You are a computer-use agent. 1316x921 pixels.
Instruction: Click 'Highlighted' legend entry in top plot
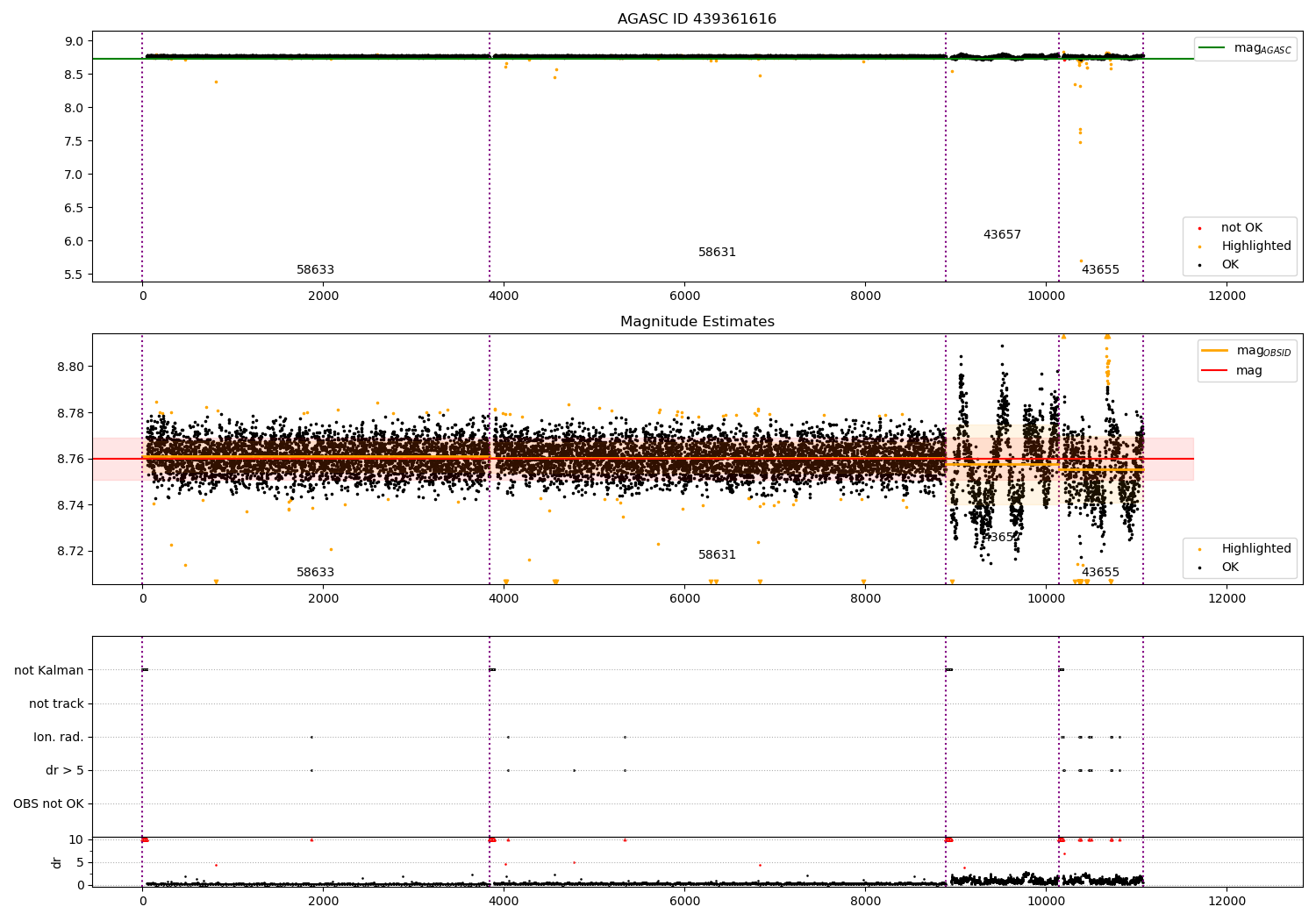(1246, 246)
